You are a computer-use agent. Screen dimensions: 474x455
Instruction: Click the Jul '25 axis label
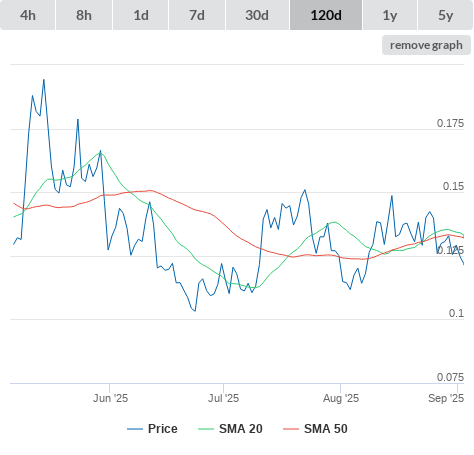[x=223, y=398]
